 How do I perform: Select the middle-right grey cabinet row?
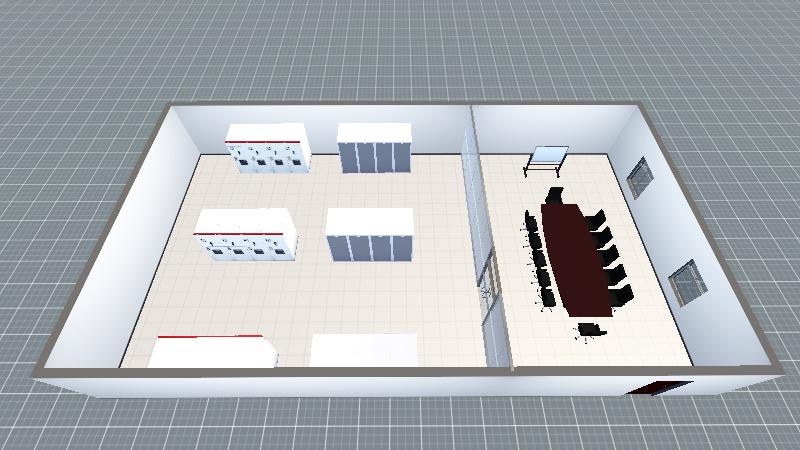(x=370, y=237)
